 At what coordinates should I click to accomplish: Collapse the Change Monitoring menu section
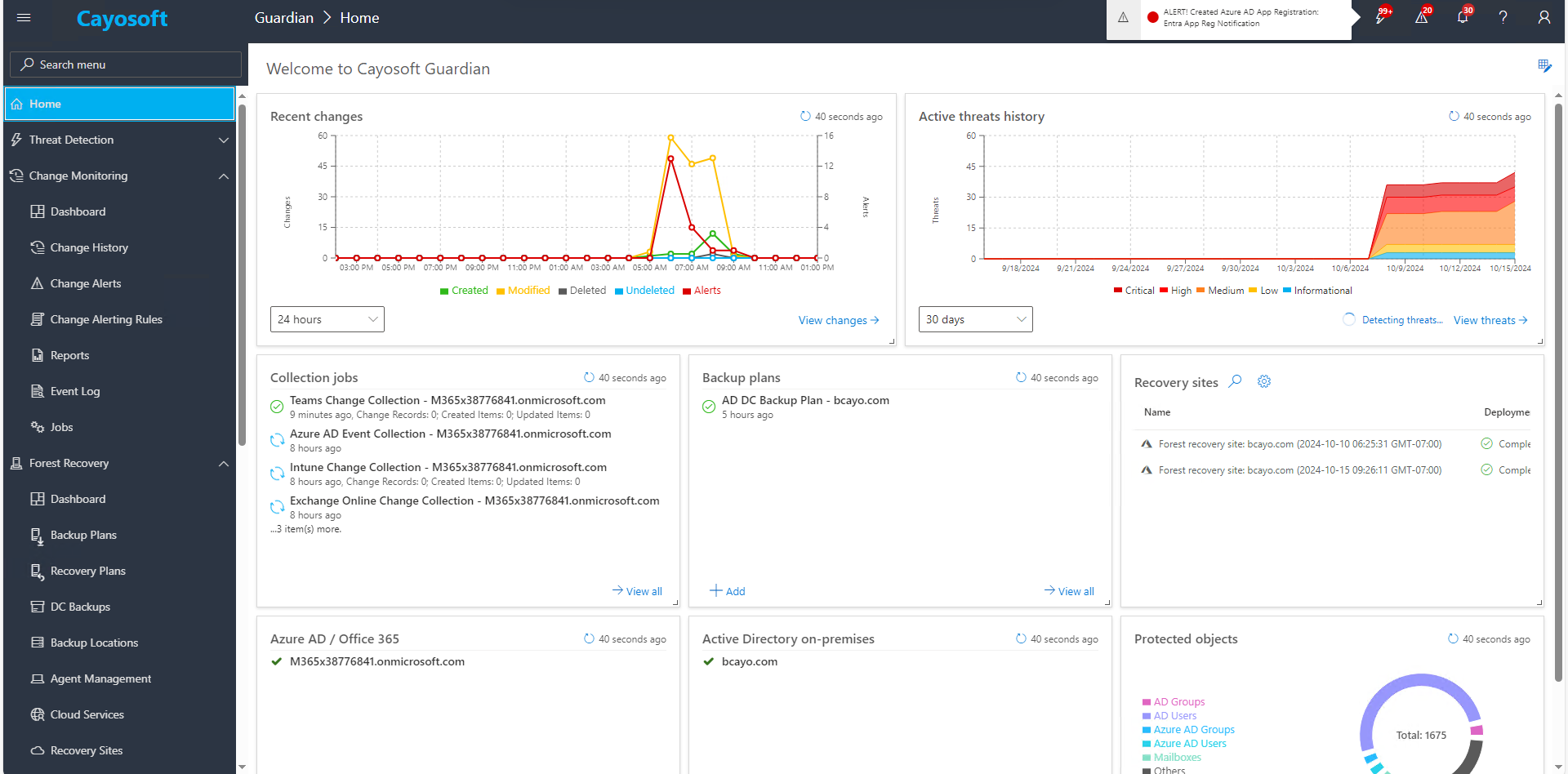tap(119, 176)
